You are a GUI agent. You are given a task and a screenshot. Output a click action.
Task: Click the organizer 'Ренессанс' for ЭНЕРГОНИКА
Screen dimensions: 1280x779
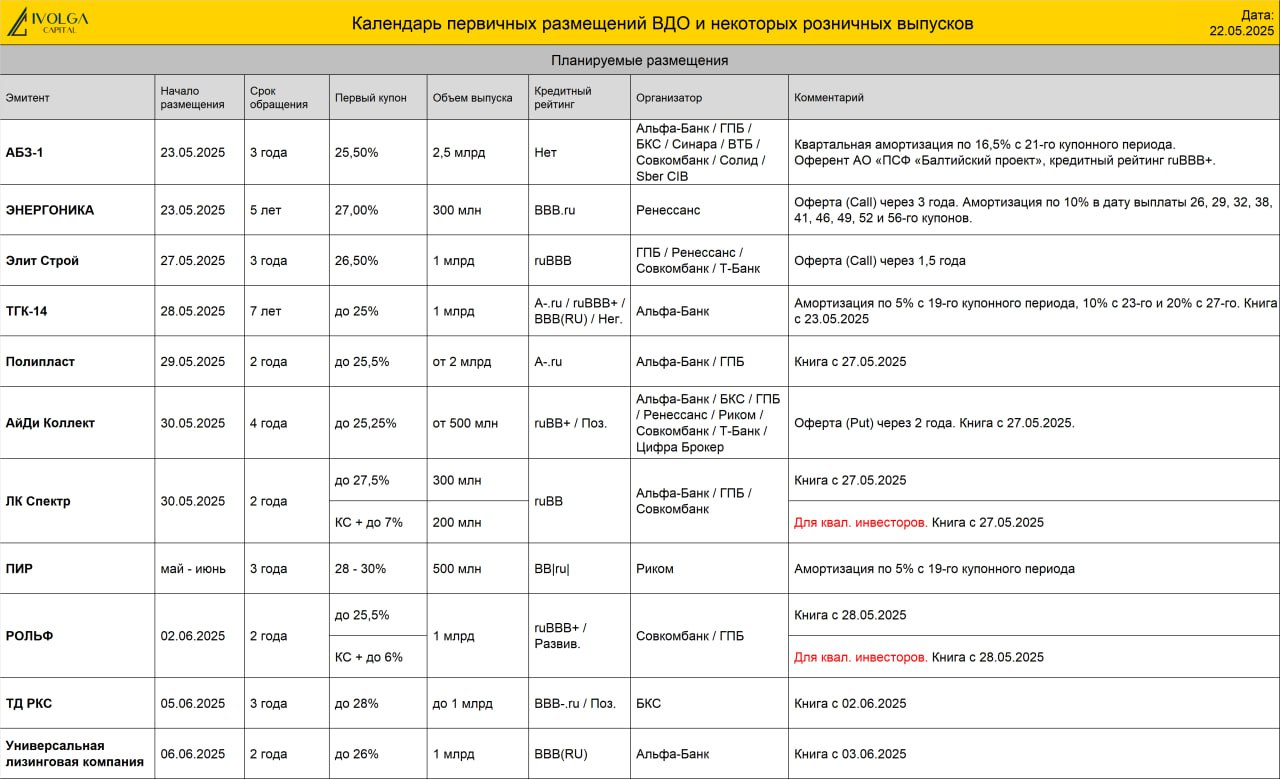668,210
